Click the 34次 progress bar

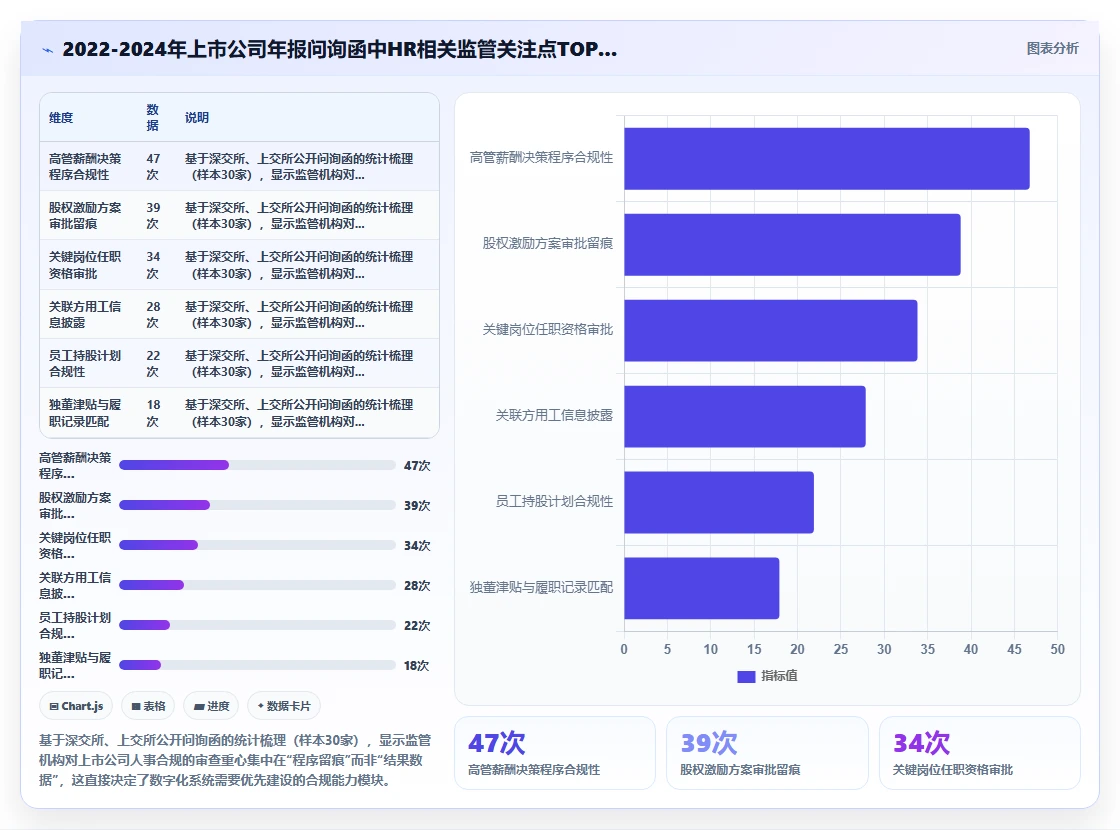257,545
